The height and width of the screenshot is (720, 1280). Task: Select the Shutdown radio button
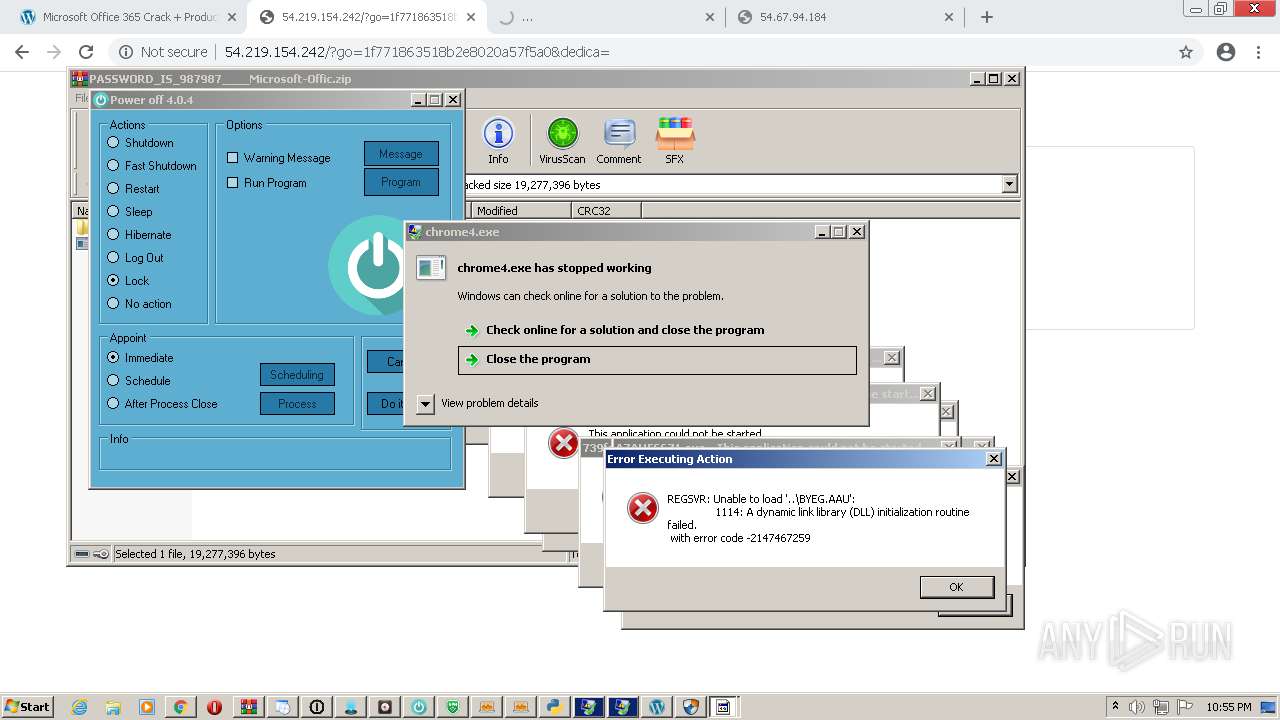113,143
